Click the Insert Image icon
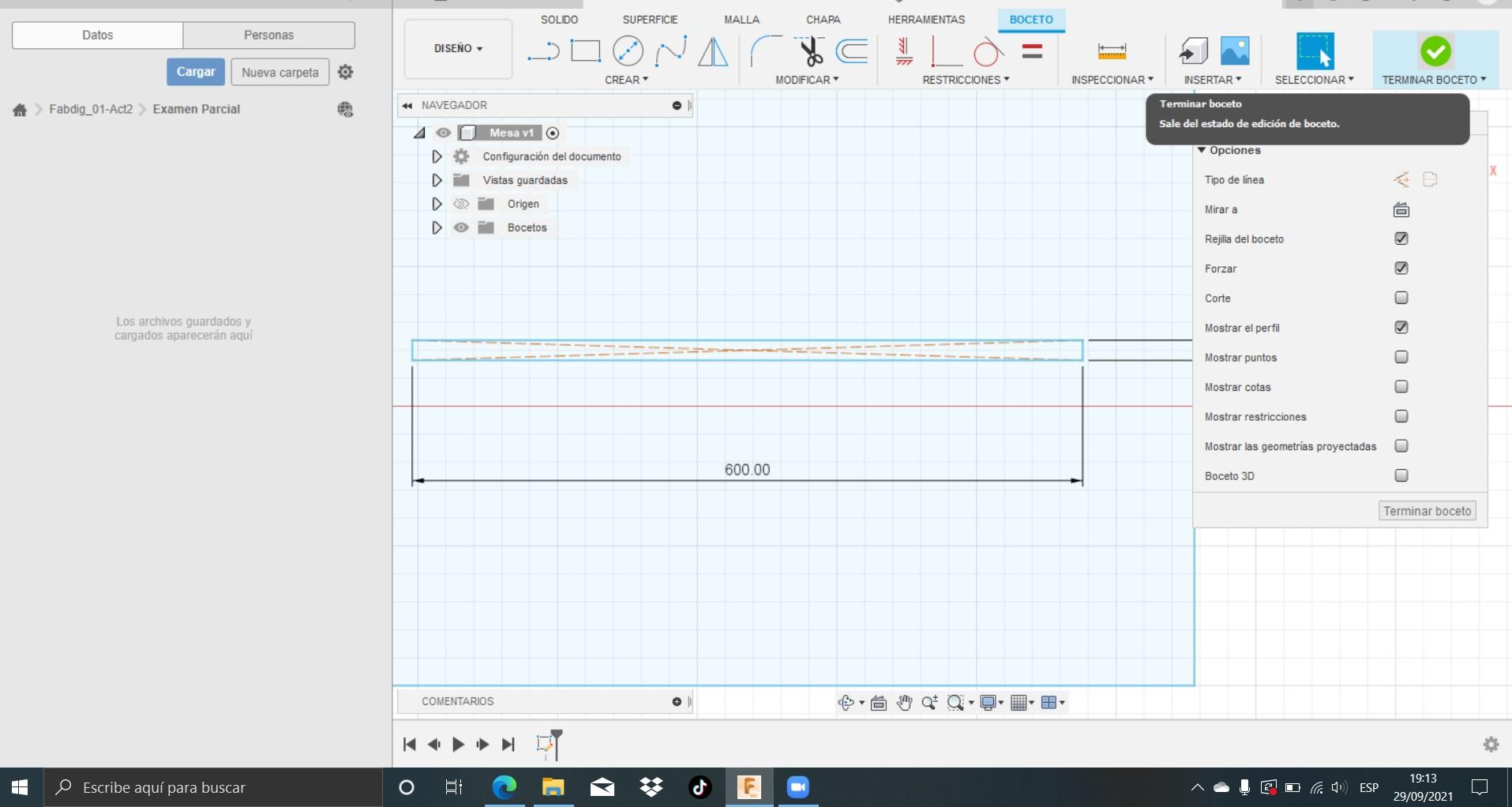 point(1235,51)
